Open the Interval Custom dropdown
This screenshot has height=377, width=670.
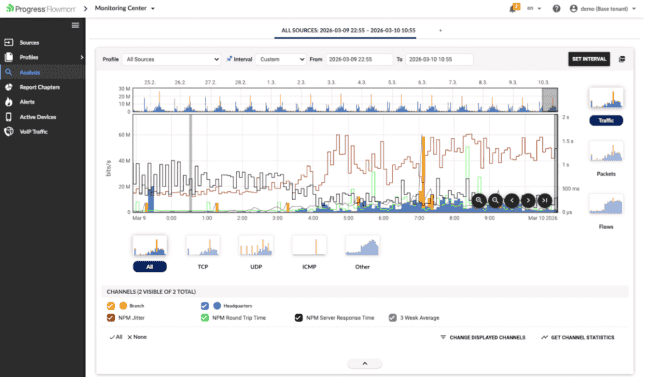click(281, 59)
